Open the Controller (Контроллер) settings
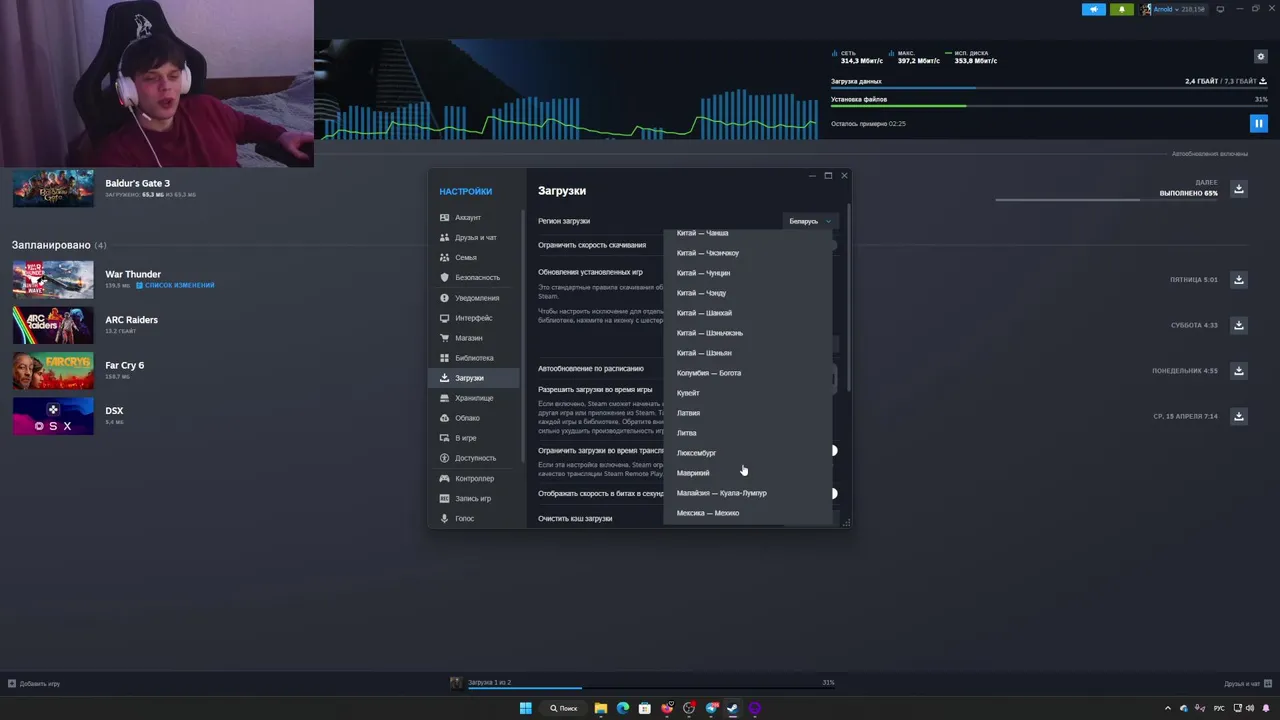This screenshot has width=1280, height=720. [474, 478]
